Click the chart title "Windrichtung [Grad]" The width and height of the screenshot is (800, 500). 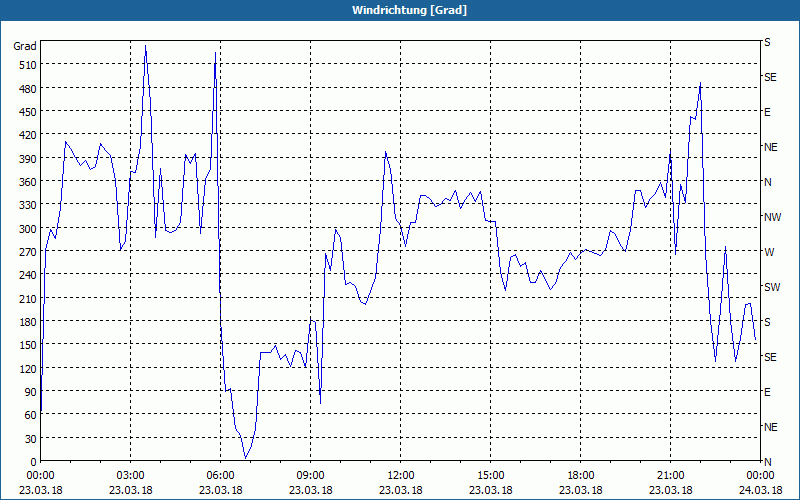409,10
